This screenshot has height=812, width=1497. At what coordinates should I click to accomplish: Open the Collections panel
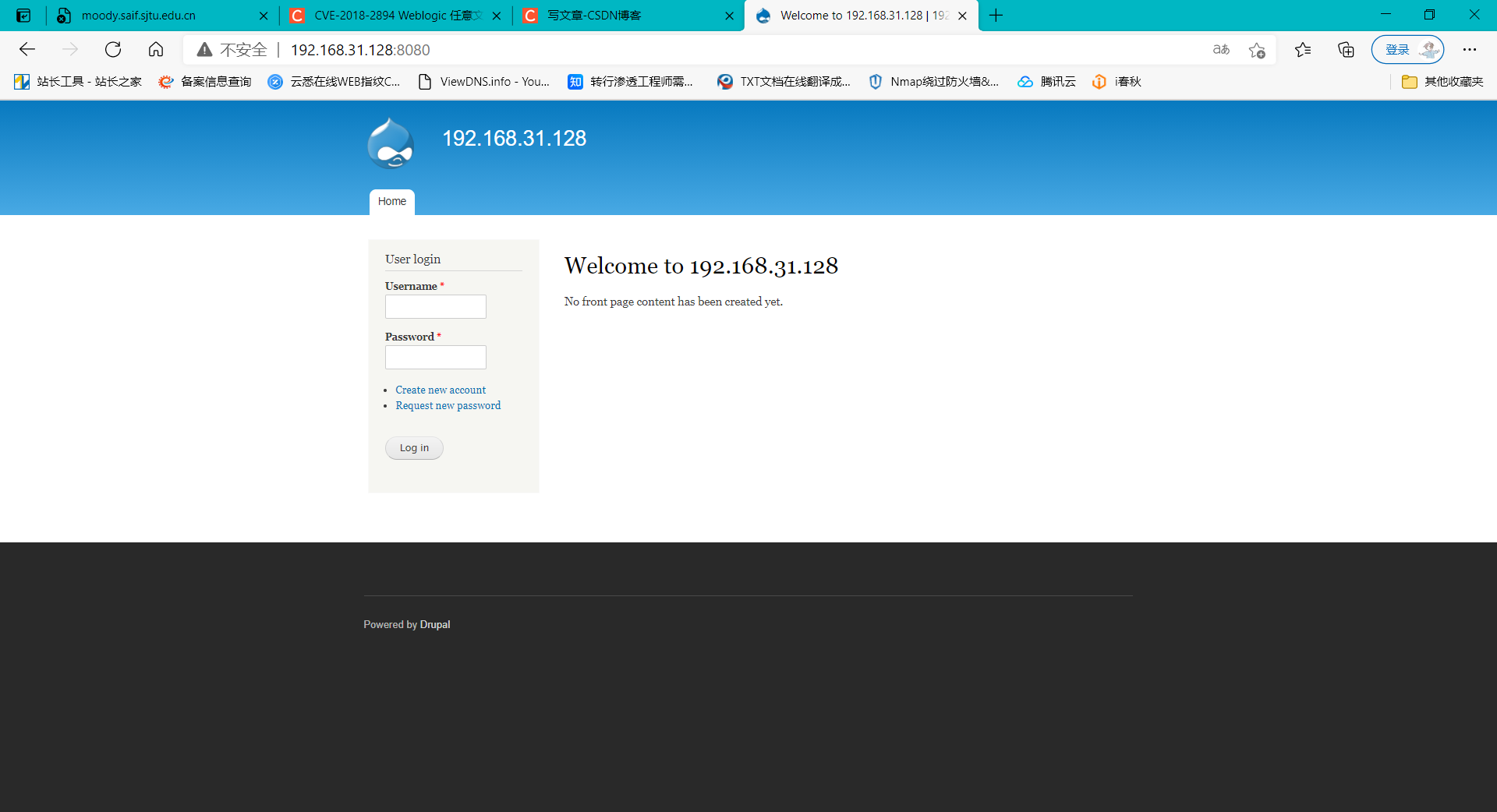coord(1346,50)
